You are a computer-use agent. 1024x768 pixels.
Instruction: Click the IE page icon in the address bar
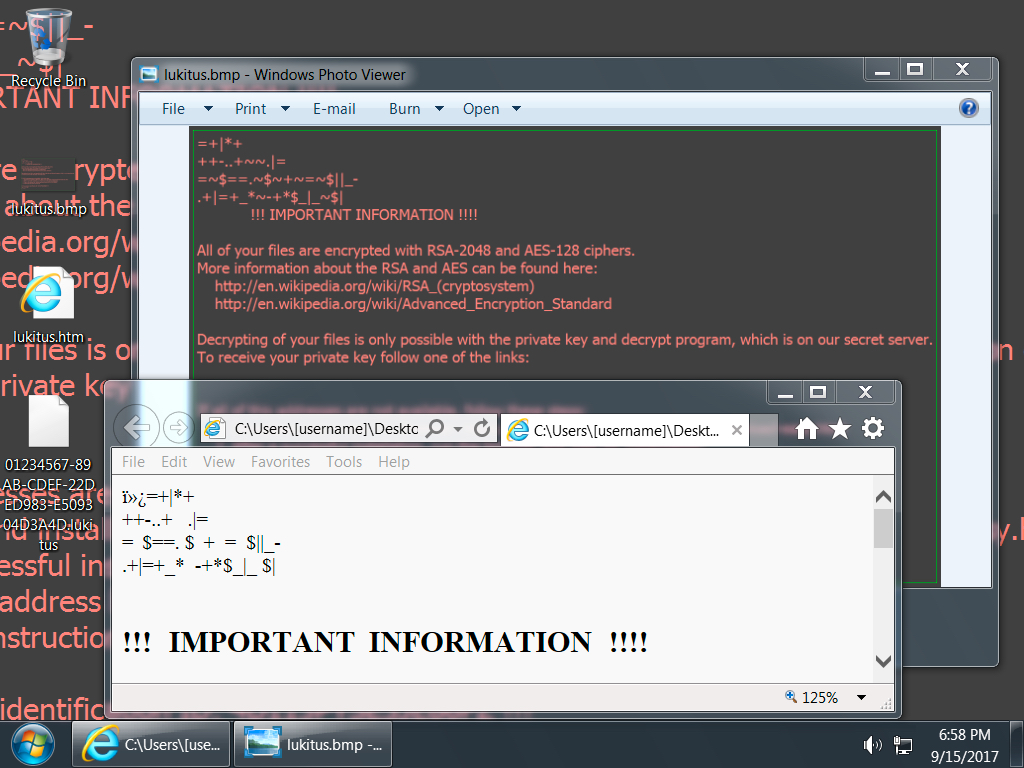point(214,428)
